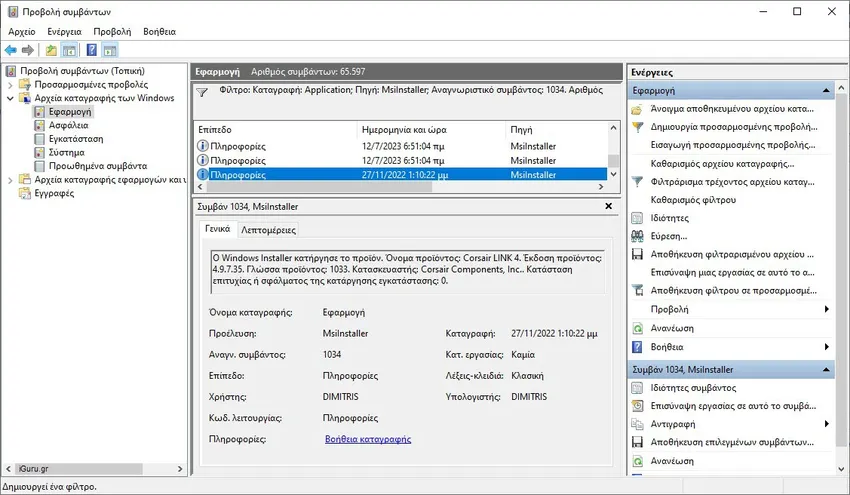Viewport: 850px width, 495px height.
Task: Click Φιλτράρισμα τρέχοντος αρχείου funnel icon
Action: pyautogui.click(x=638, y=182)
